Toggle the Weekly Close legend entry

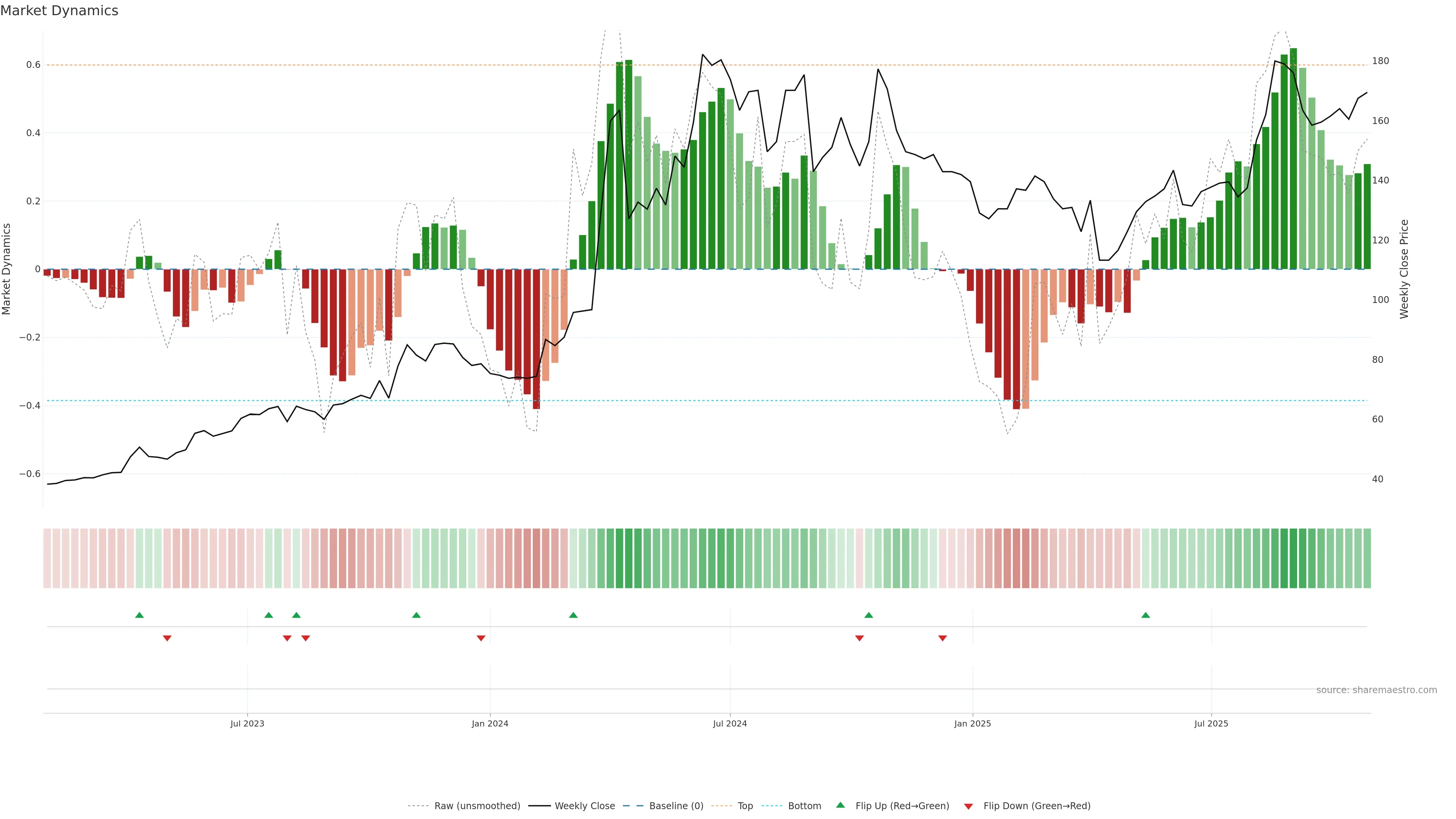[x=584, y=806]
